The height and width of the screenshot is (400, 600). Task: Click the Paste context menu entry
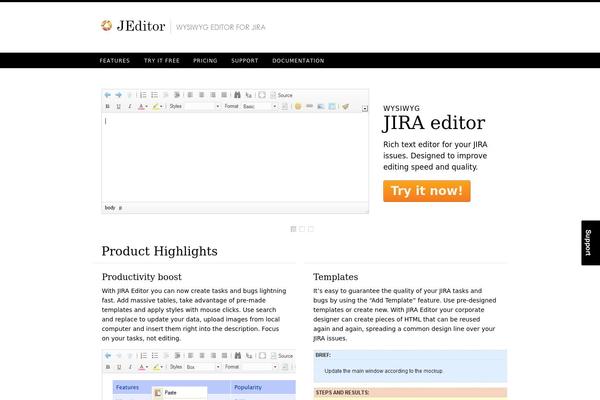180,392
